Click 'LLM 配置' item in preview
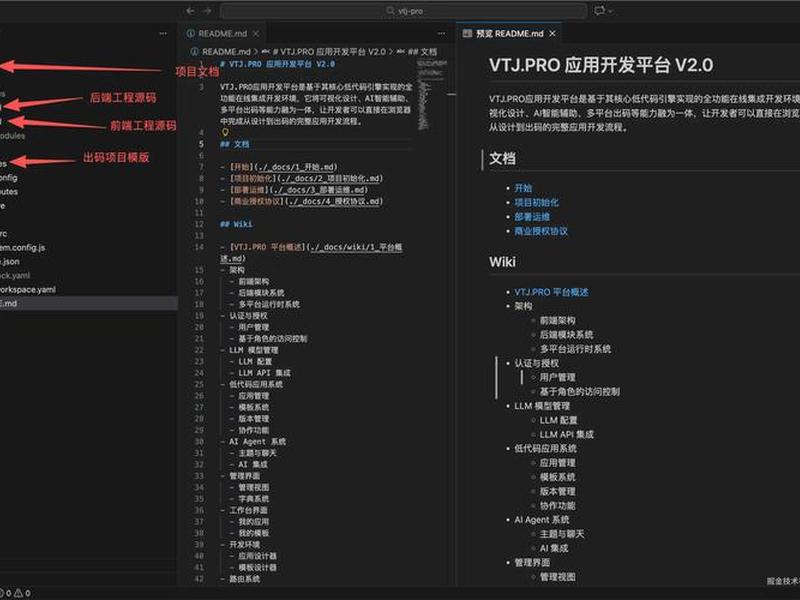 pyautogui.click(x=558, y=420)
